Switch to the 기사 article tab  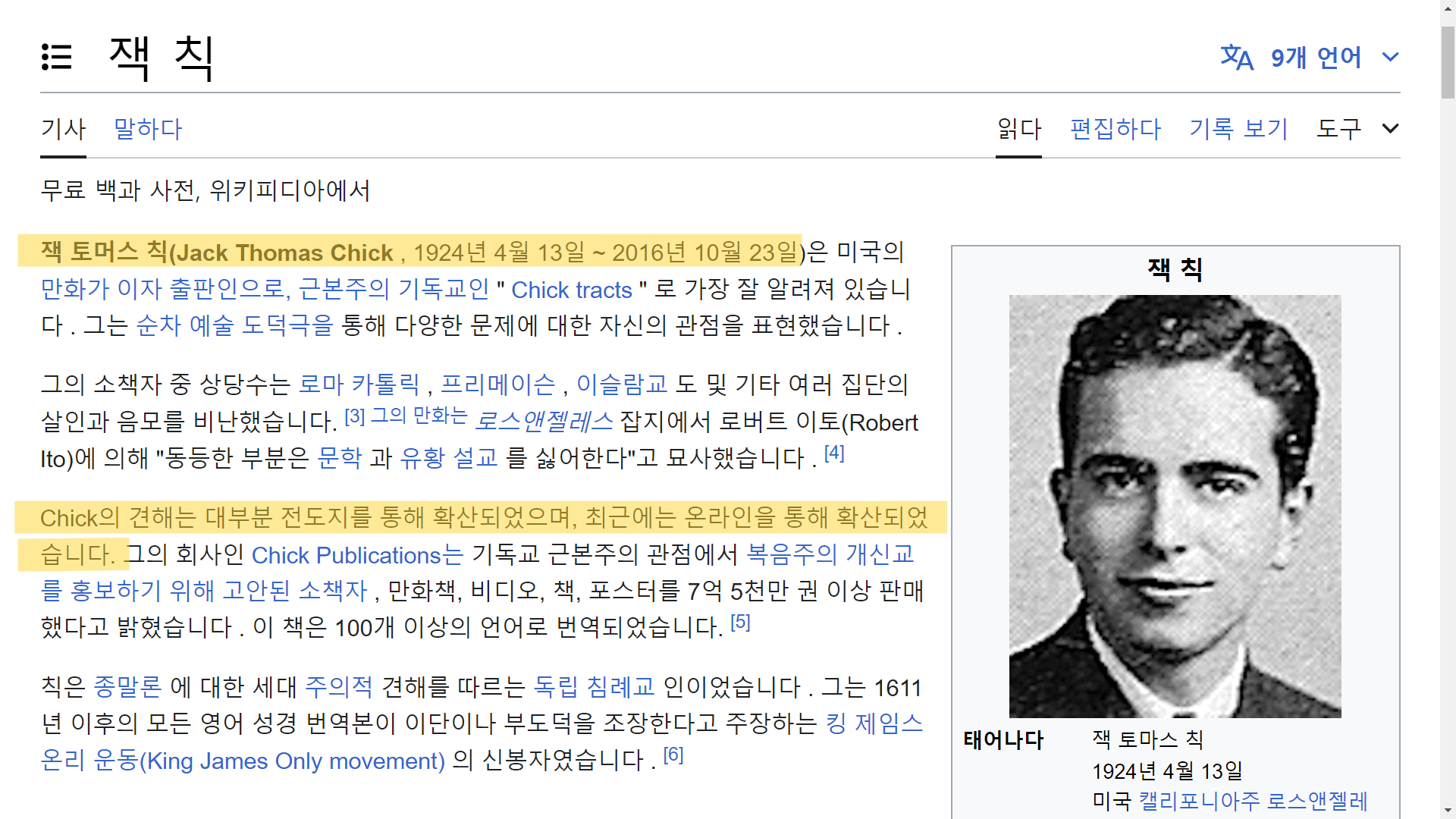click(x=64, y=129)
